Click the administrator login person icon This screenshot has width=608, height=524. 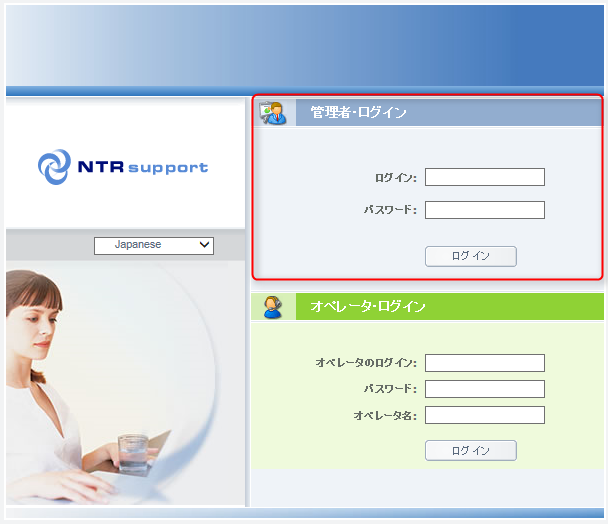pos(273,113)
